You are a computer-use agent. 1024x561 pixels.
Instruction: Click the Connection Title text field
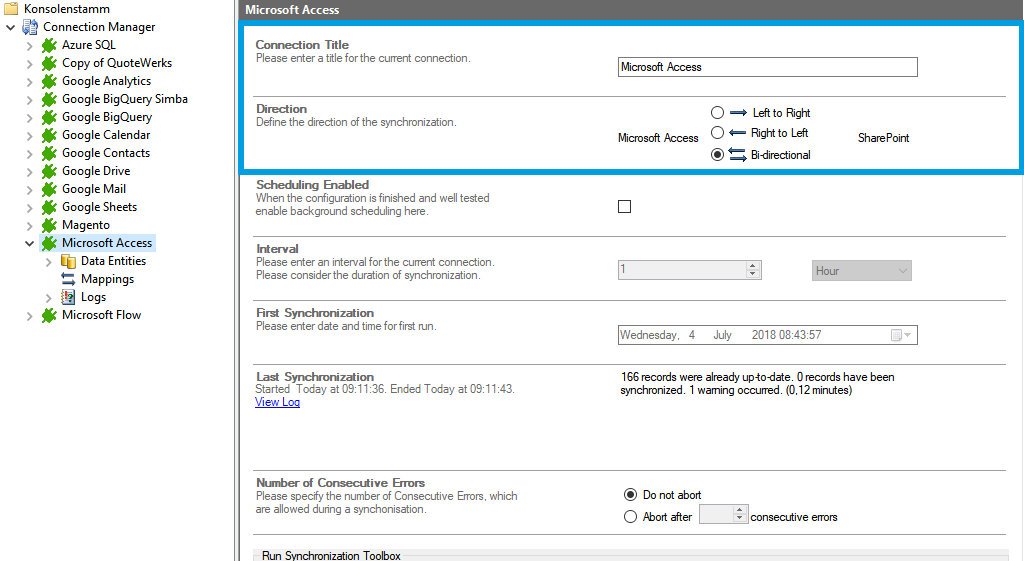pyautogui.click(x=767, y=67)
